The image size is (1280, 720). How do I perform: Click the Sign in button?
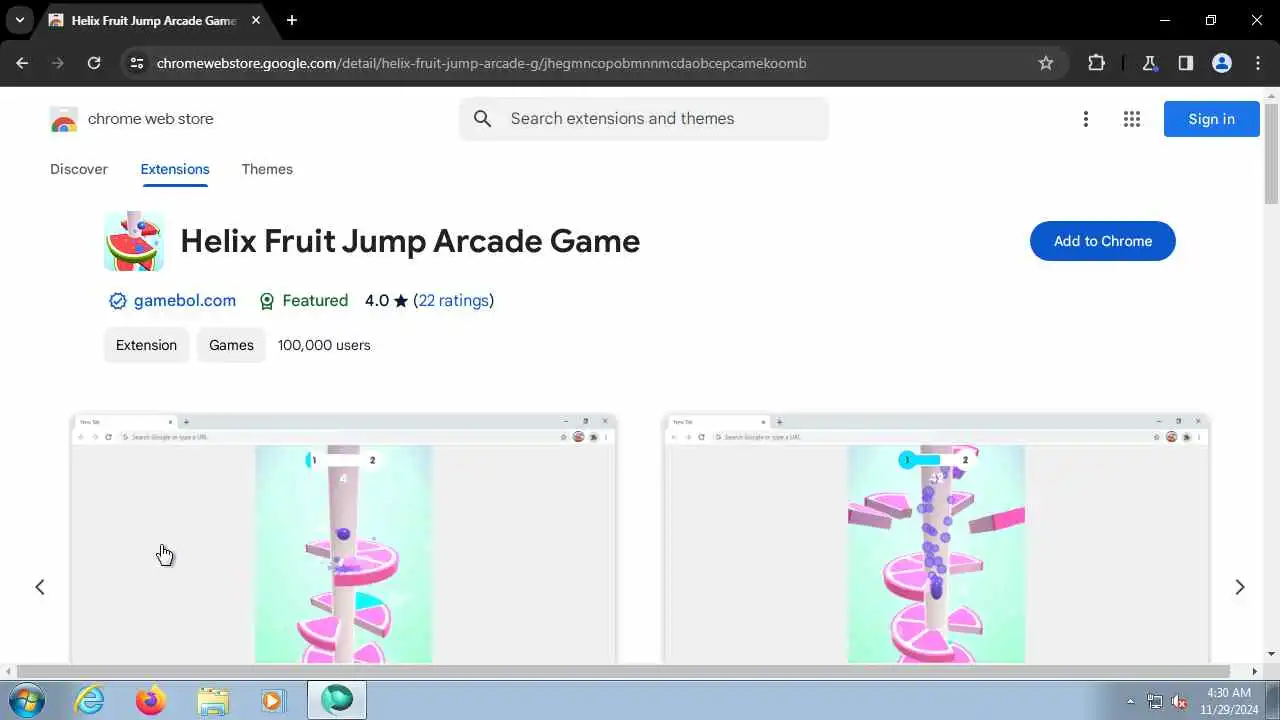[x=1211, y=119]
